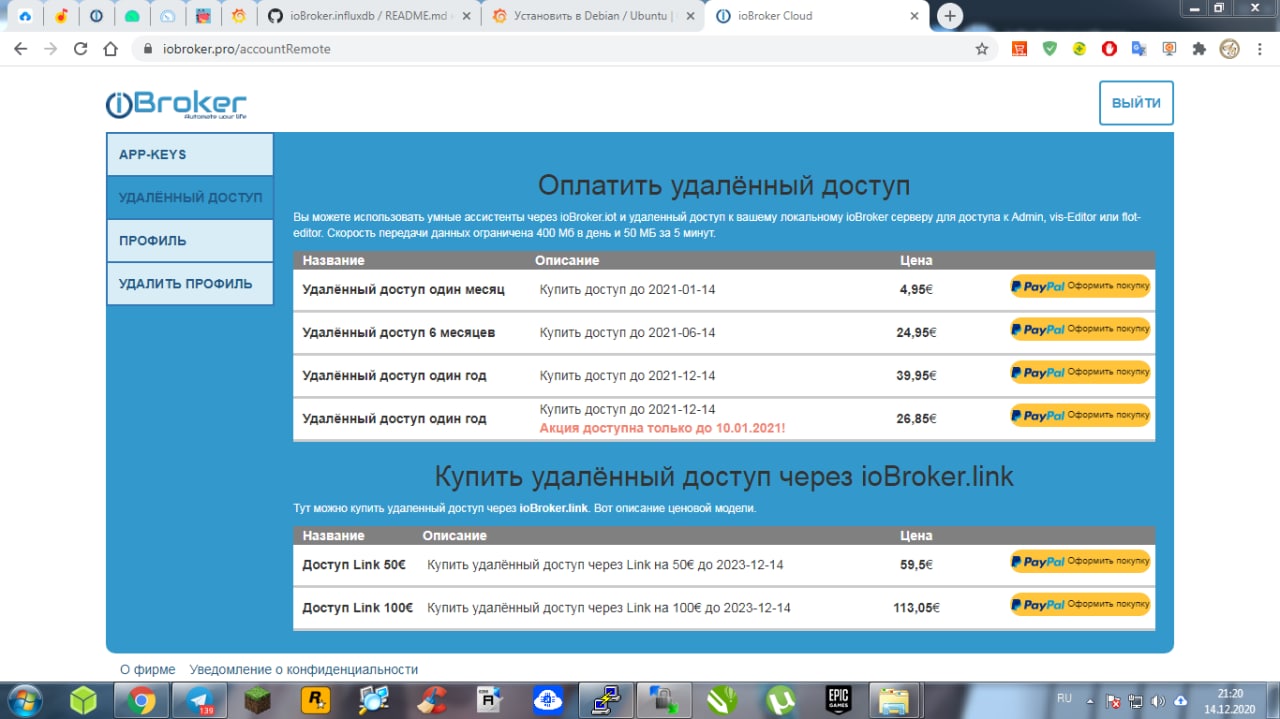Screen dimensions: 1280x719
Task: Buy one month access via PayPal (4,95€)
Action: (x=1080, y=286)
